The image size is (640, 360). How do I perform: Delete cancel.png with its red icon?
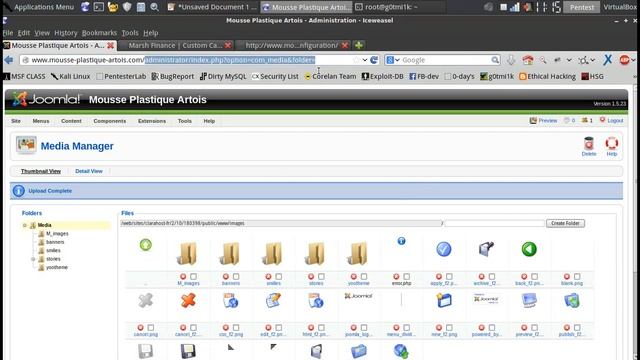point(140,328)
